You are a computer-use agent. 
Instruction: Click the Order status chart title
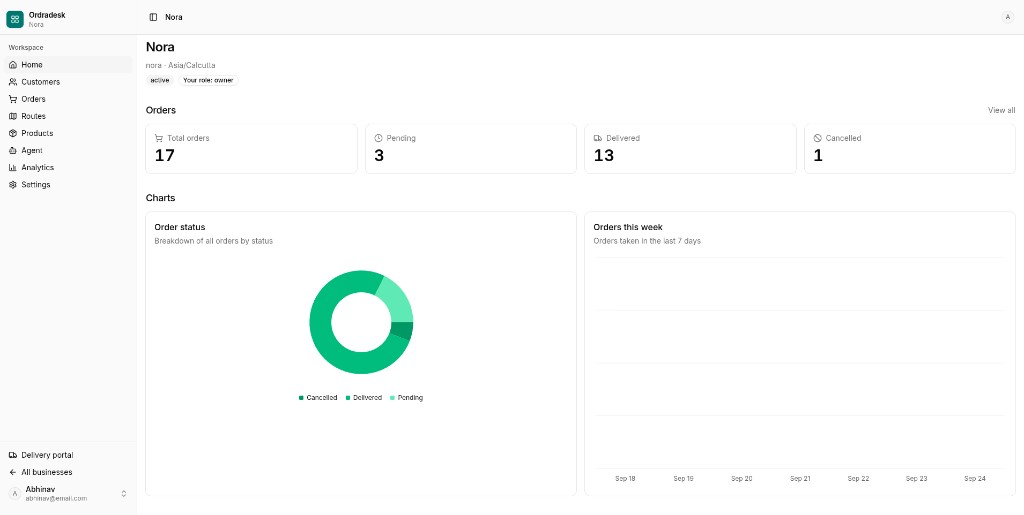[180, 227]
